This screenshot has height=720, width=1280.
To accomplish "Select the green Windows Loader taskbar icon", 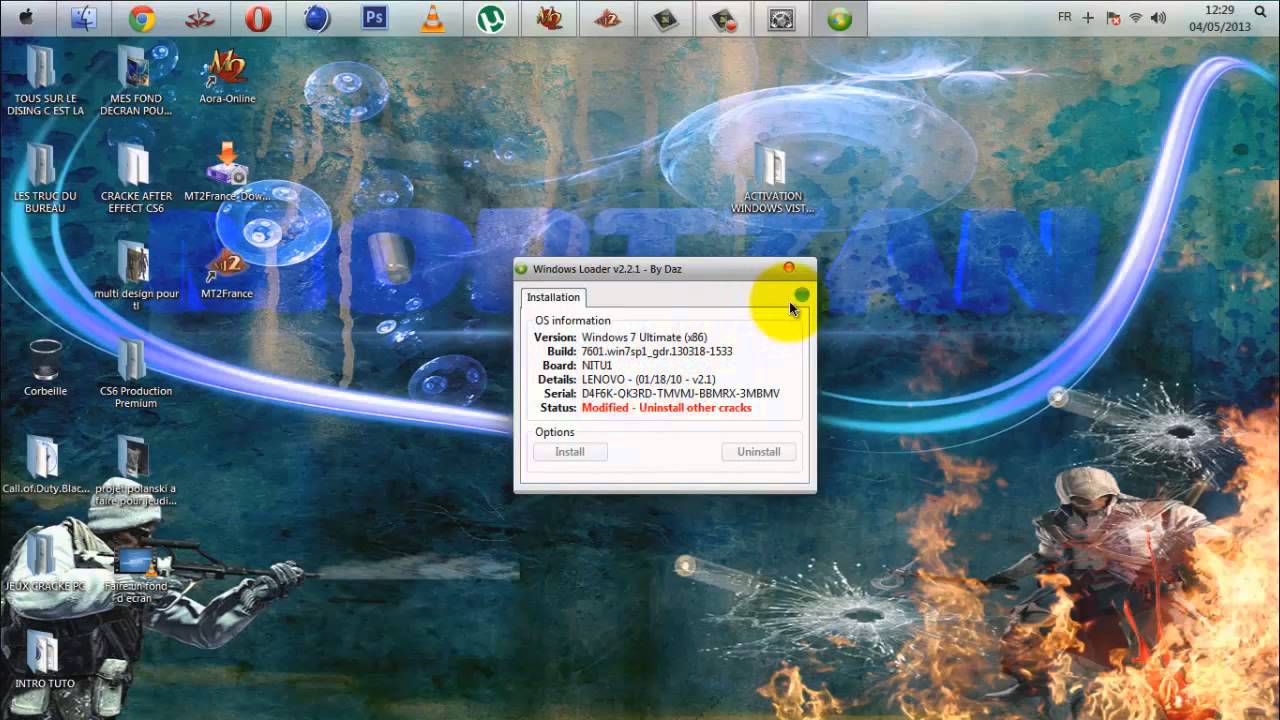I will (839, 18).
